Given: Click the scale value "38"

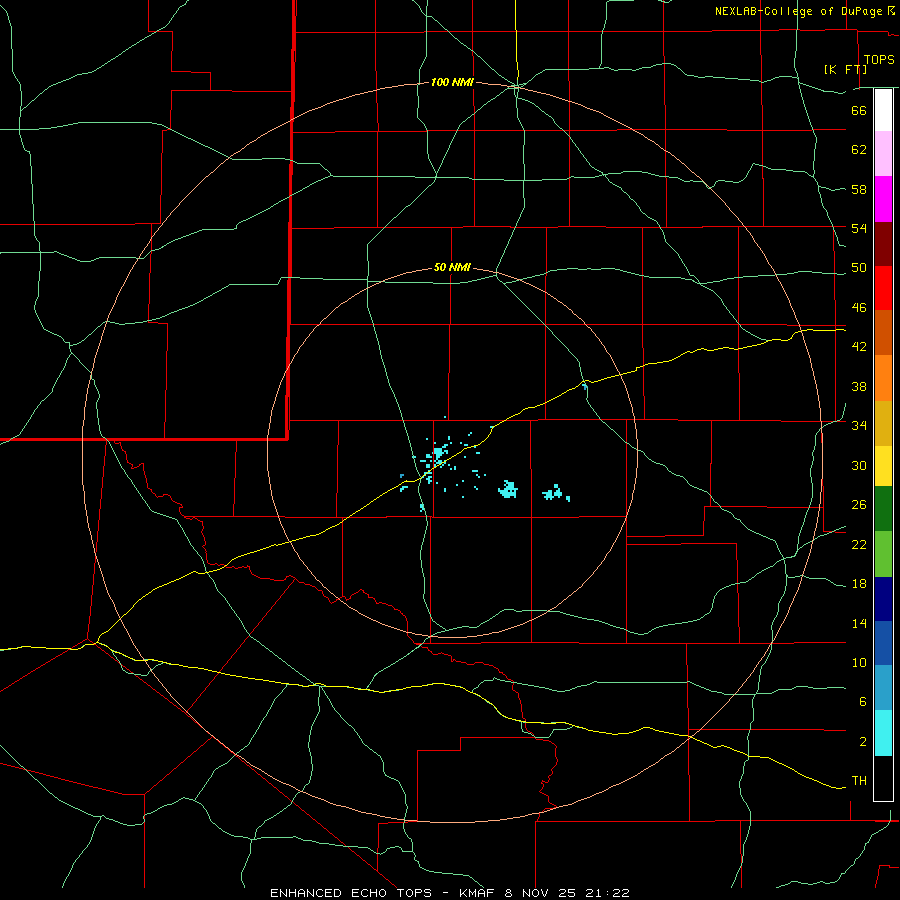Looking at the screenshot, I should [859, 387].
